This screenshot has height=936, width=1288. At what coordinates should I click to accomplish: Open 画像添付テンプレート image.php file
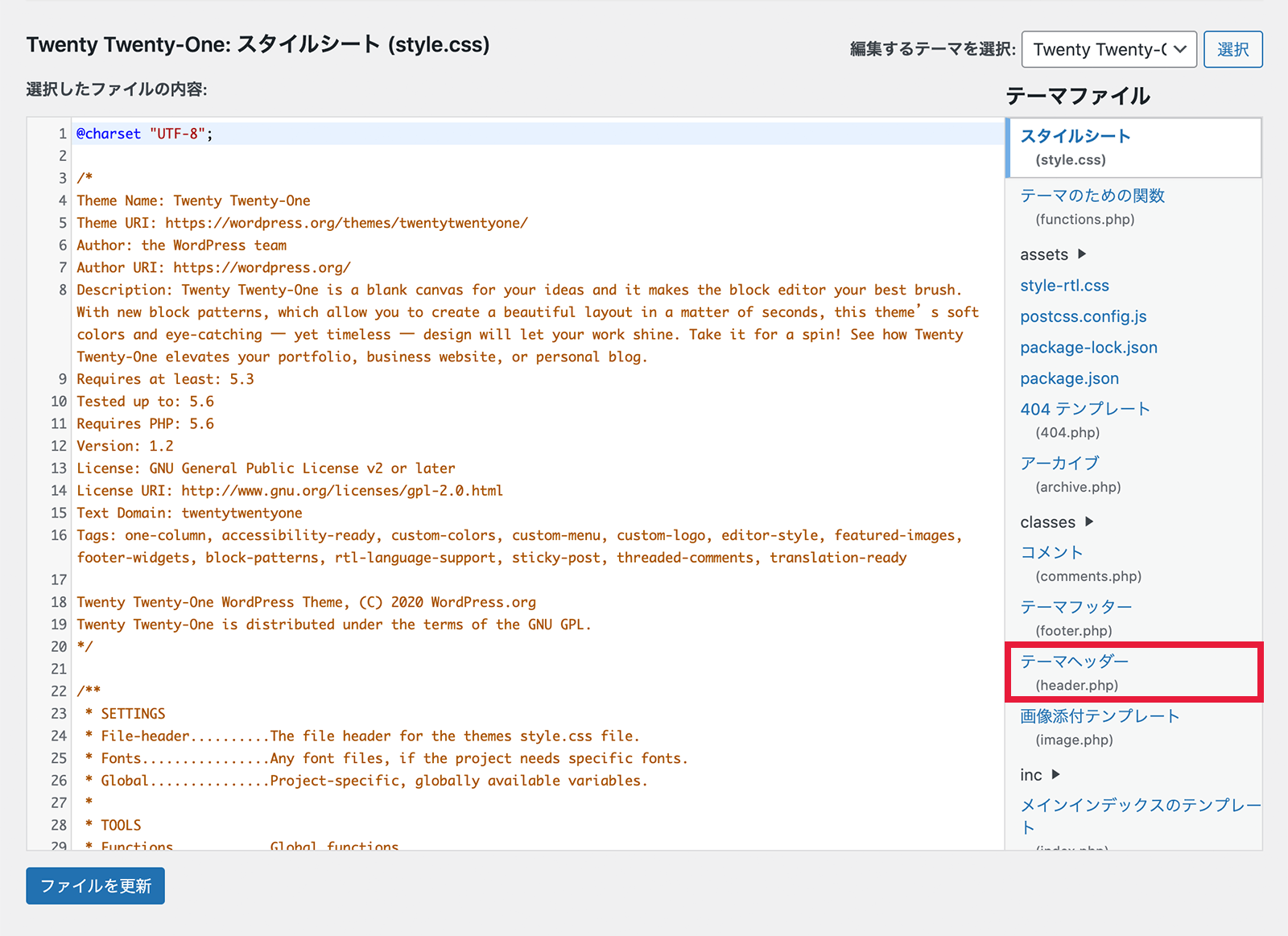pos(1100,728)
